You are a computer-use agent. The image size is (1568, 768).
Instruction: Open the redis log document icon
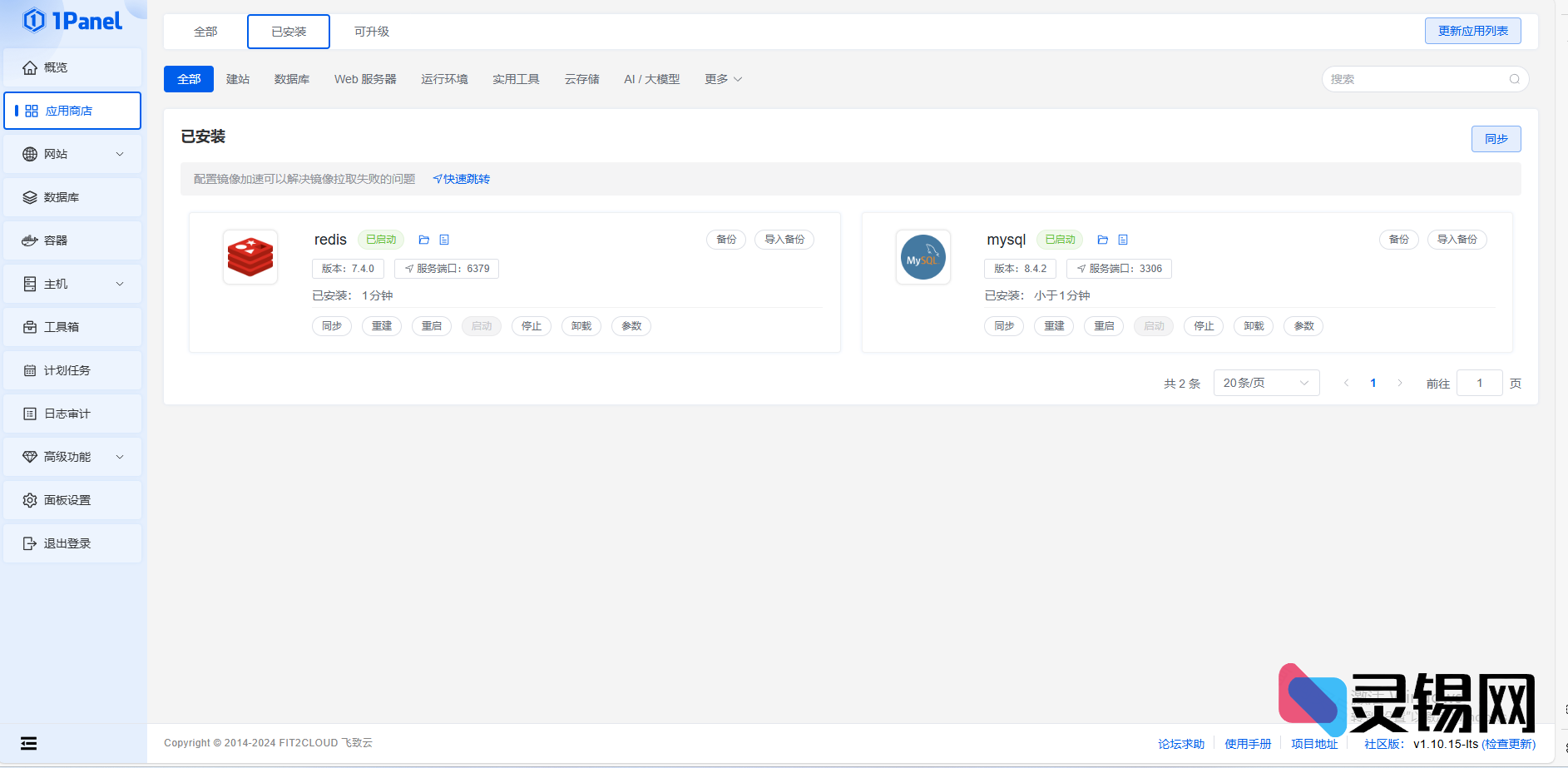coord(444,240)
